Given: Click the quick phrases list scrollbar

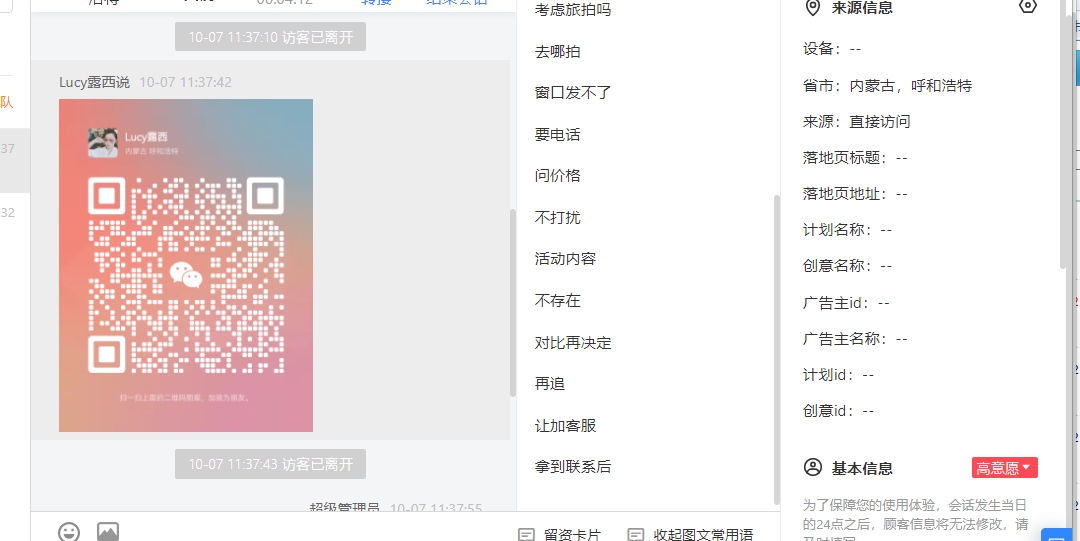Looking at the screenshot, I should (777, 349).
